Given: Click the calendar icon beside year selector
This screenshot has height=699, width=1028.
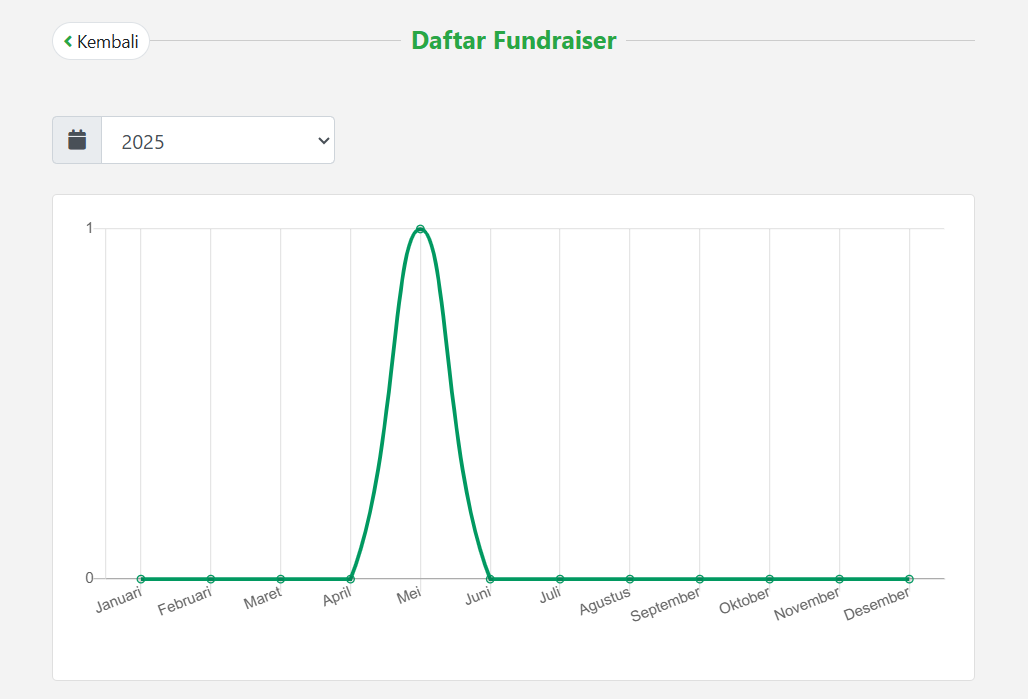Looking at the screenshot, I should coord(77,140).
